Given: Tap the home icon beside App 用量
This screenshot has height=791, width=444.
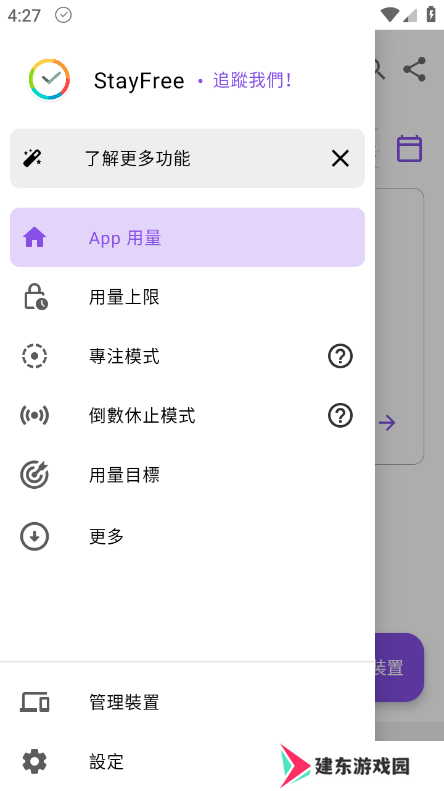Looking at the screenshot, I should pyautogui.click(x=34, y=238).
